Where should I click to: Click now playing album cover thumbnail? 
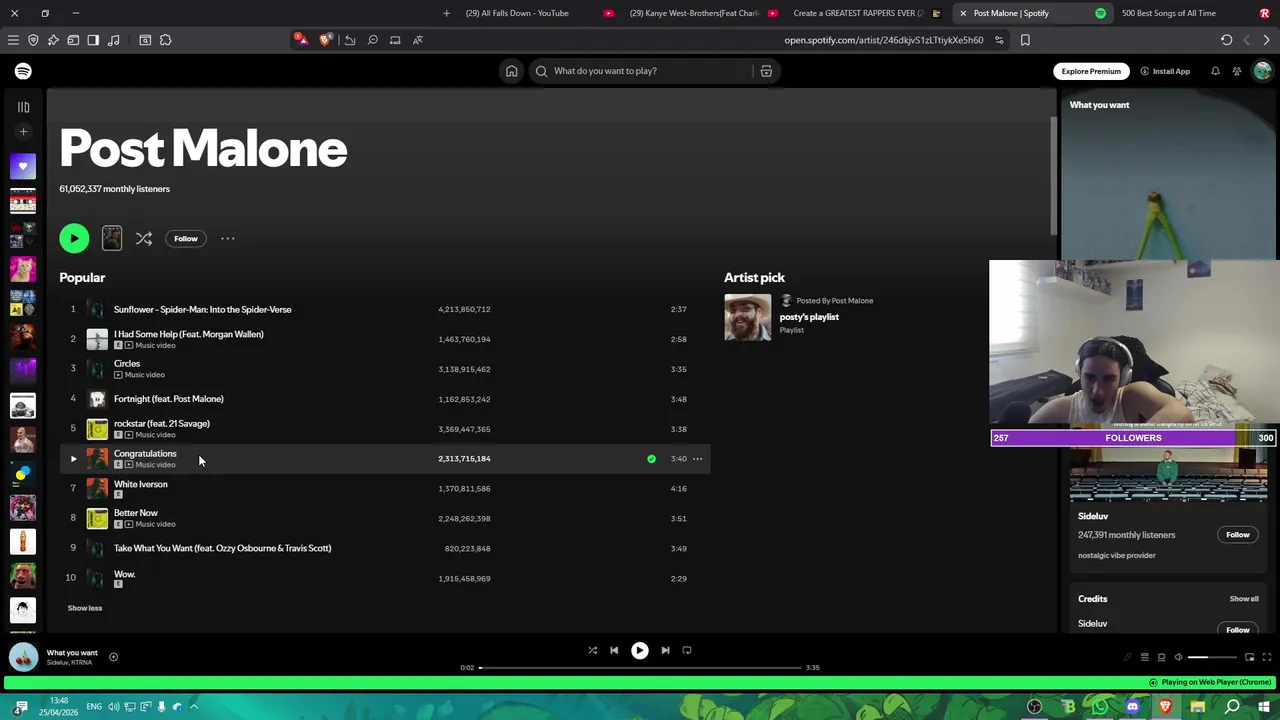[x=24, y=657]
